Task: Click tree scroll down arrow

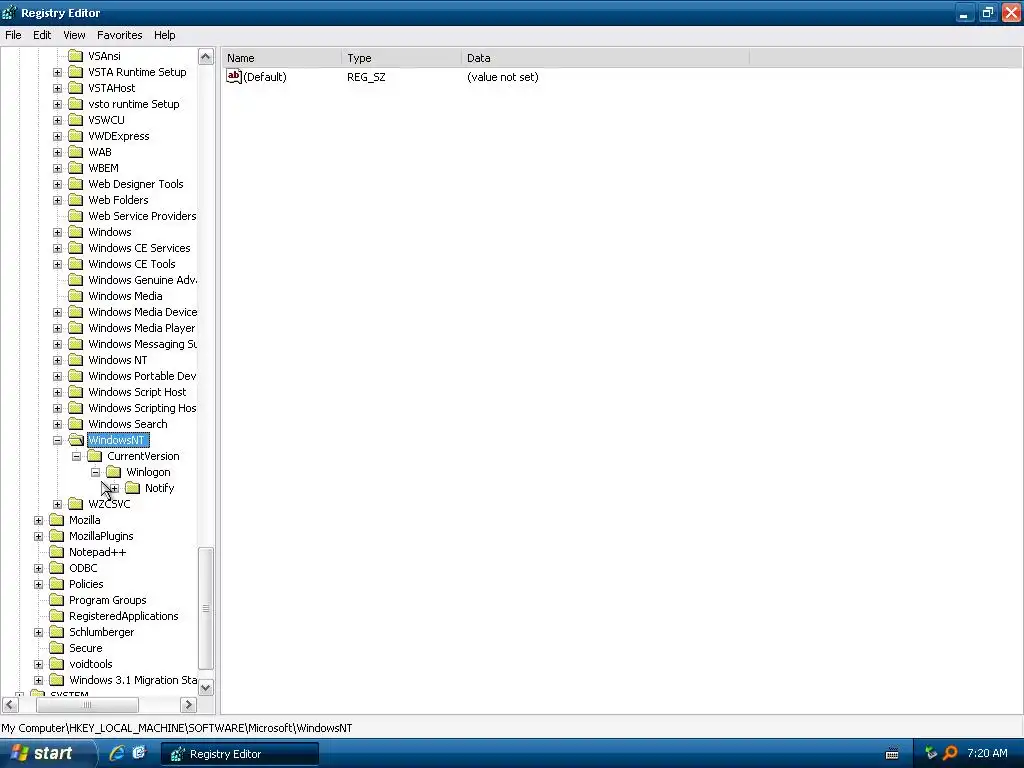Action: pos(206,687)
